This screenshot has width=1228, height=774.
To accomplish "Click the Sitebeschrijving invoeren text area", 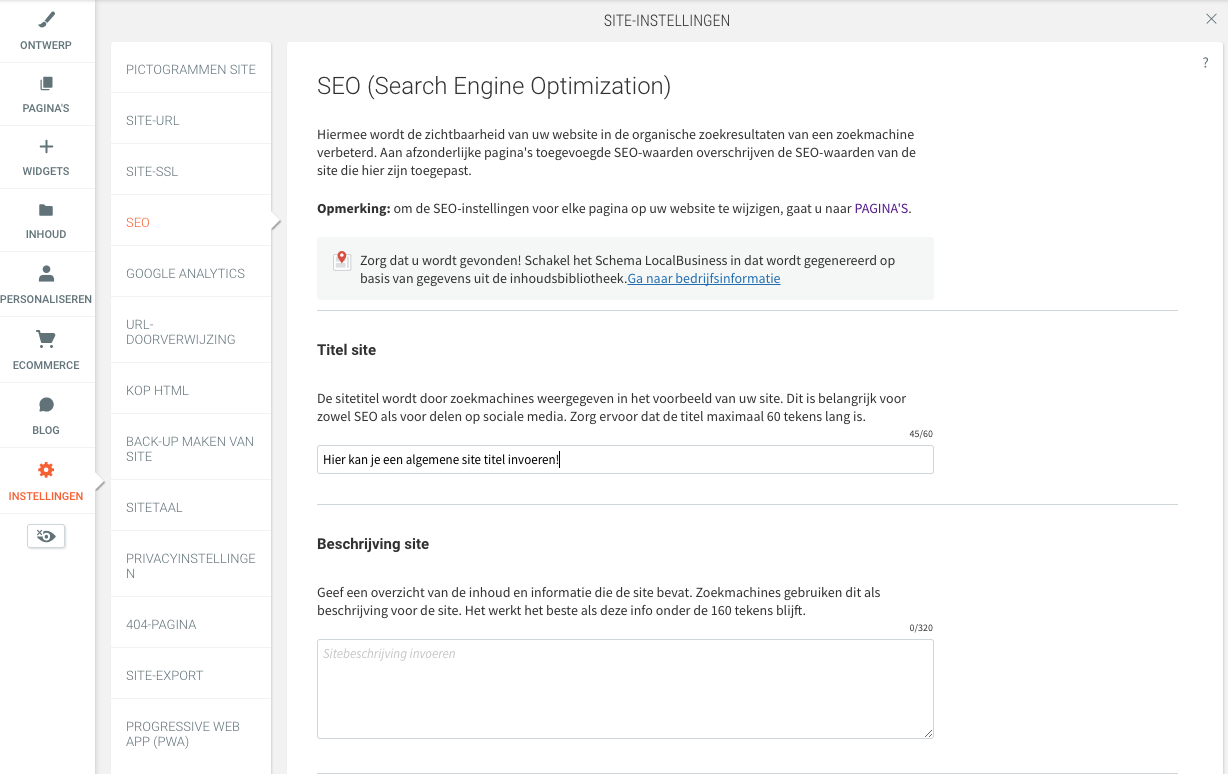I will pos(625,689).
